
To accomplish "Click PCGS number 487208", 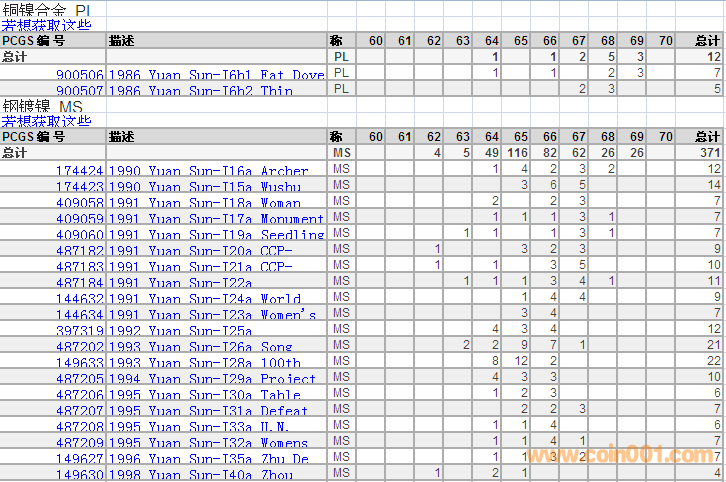I will point(79,427).
